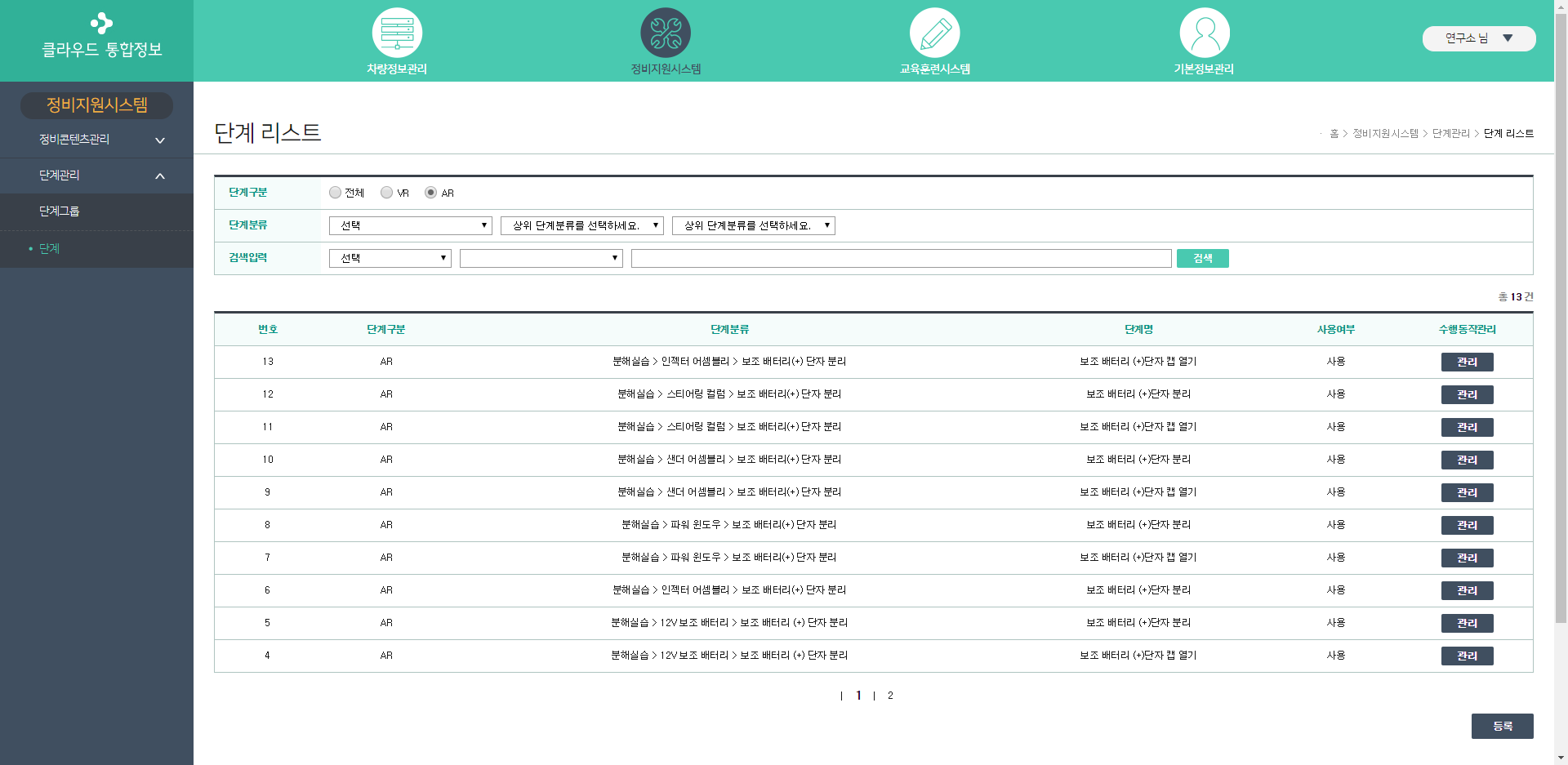Click the scrollbar up arrow
The width and height of the screenshot is (1568, 765).
1561,7
